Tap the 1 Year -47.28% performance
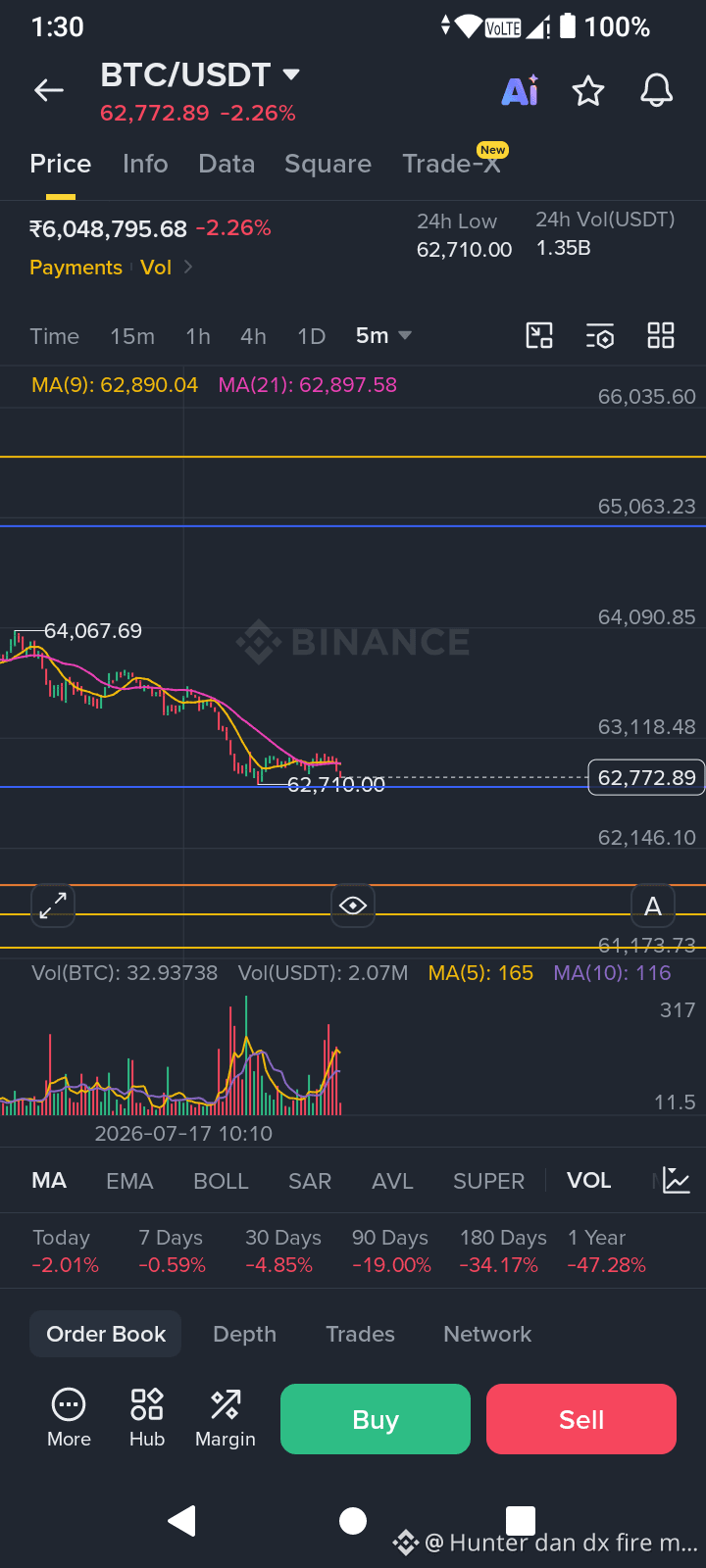This screenshot has width=706, height=1568. [x=606, y=1251]
